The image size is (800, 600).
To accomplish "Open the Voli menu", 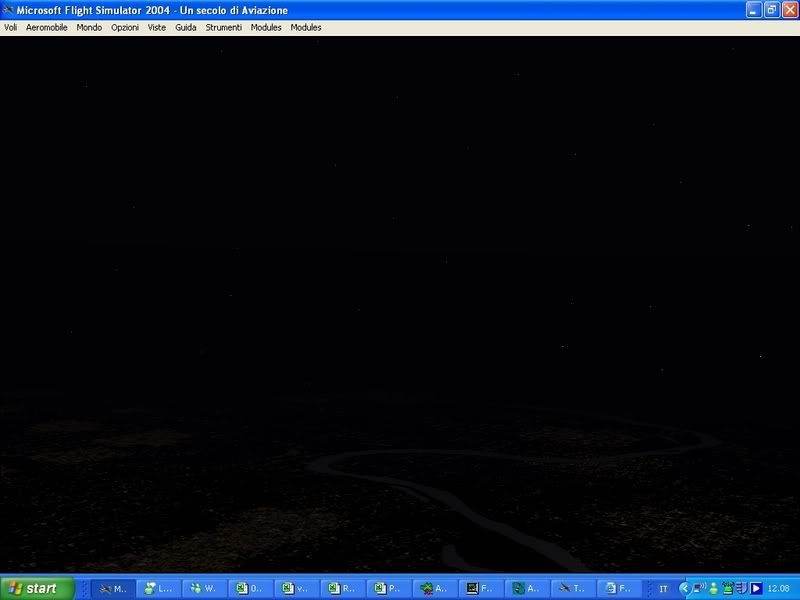I will (11, 28).
